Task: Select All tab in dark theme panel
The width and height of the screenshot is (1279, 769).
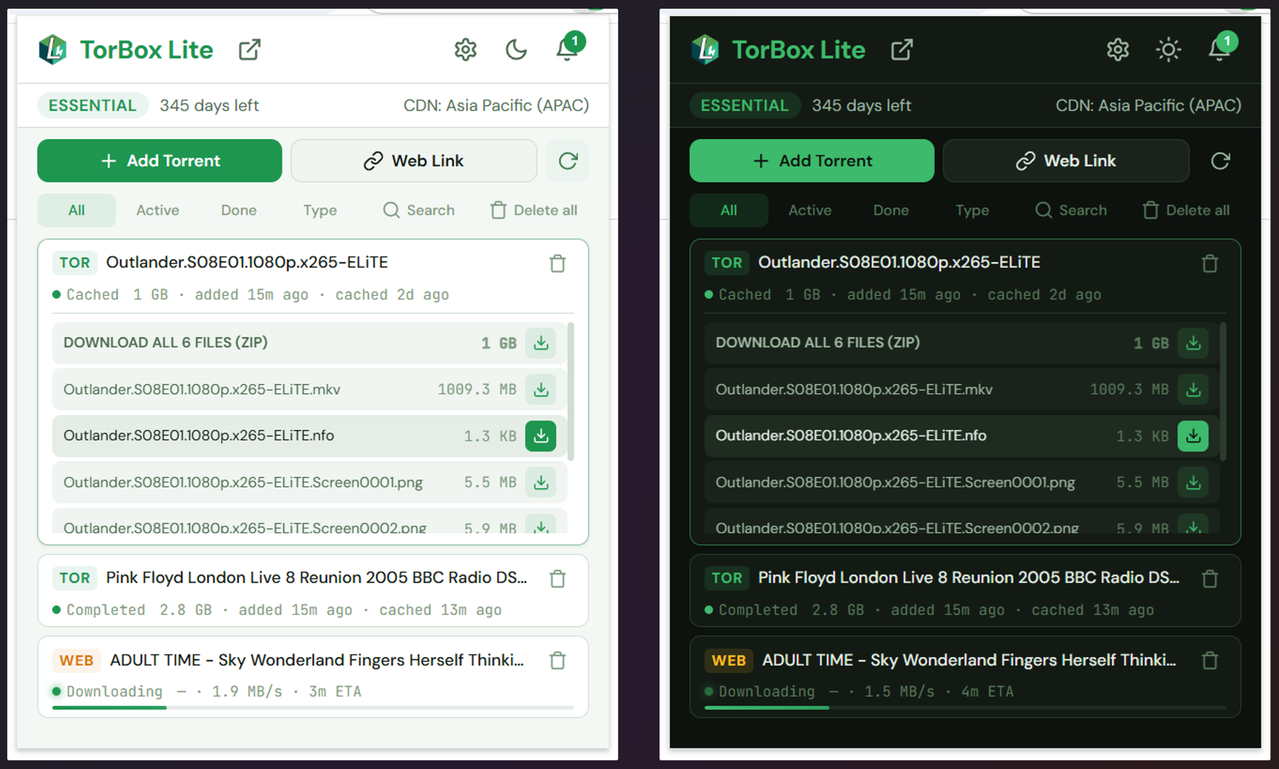Action: [729, 210]
